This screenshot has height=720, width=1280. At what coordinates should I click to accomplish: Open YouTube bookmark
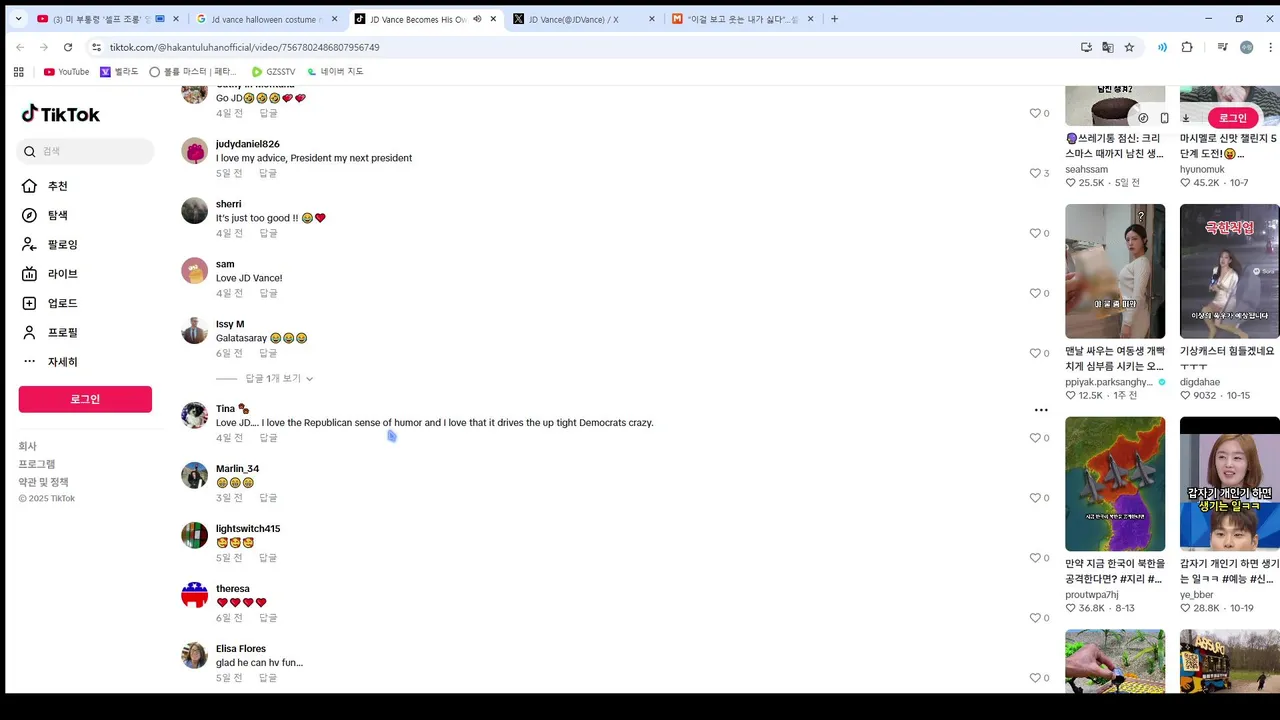click(66, 72)
